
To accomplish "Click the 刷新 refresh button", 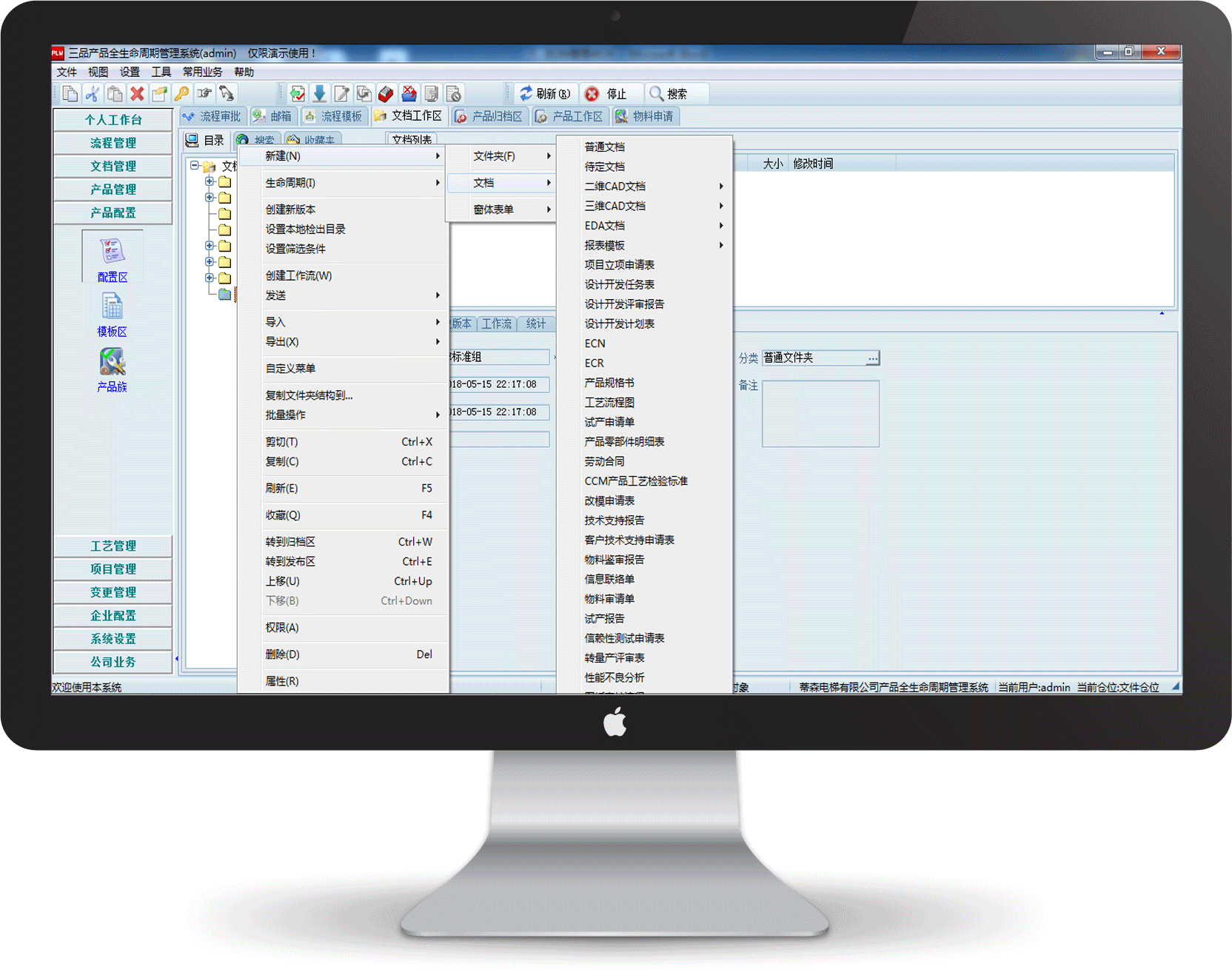I will [545, 94].
